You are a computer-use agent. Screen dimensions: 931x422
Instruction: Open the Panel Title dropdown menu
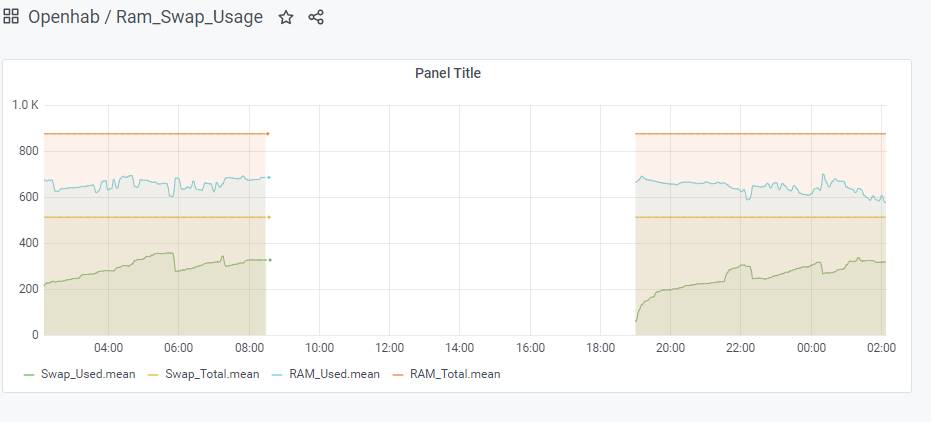[x=448, y=73]
